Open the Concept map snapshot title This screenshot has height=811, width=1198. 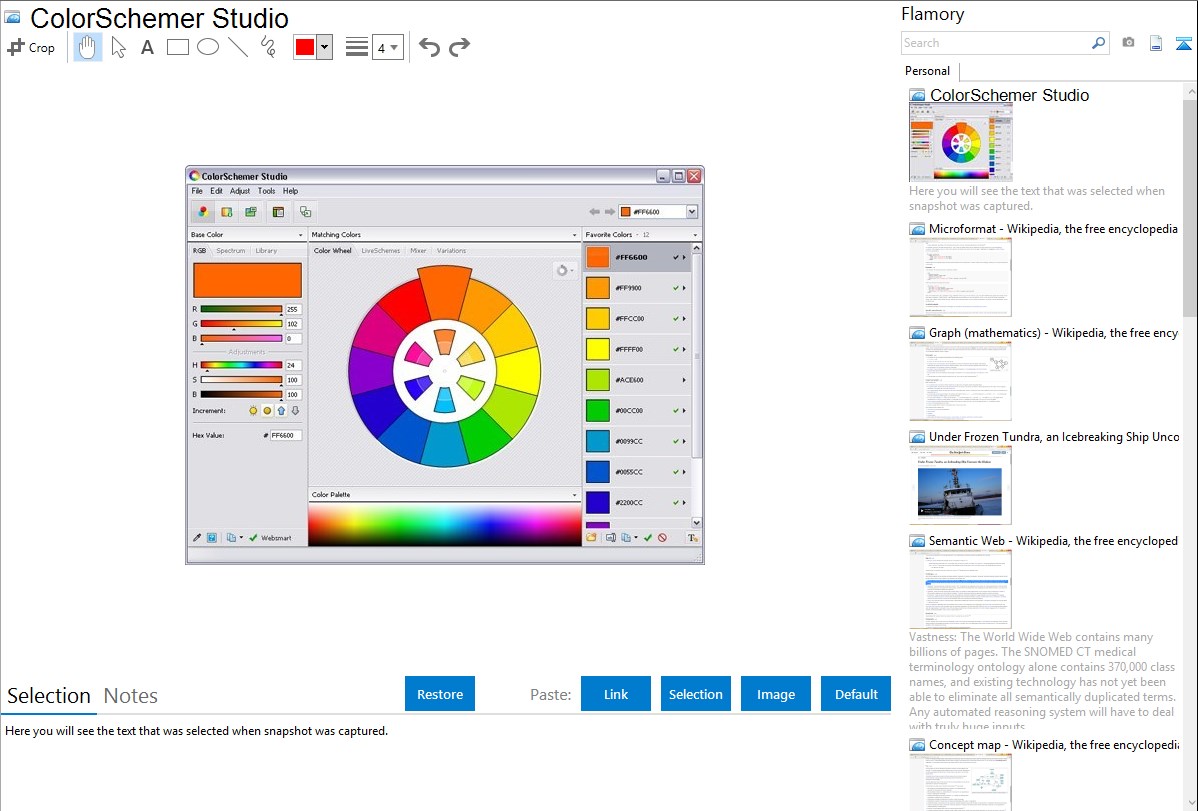coord(1054,745)
